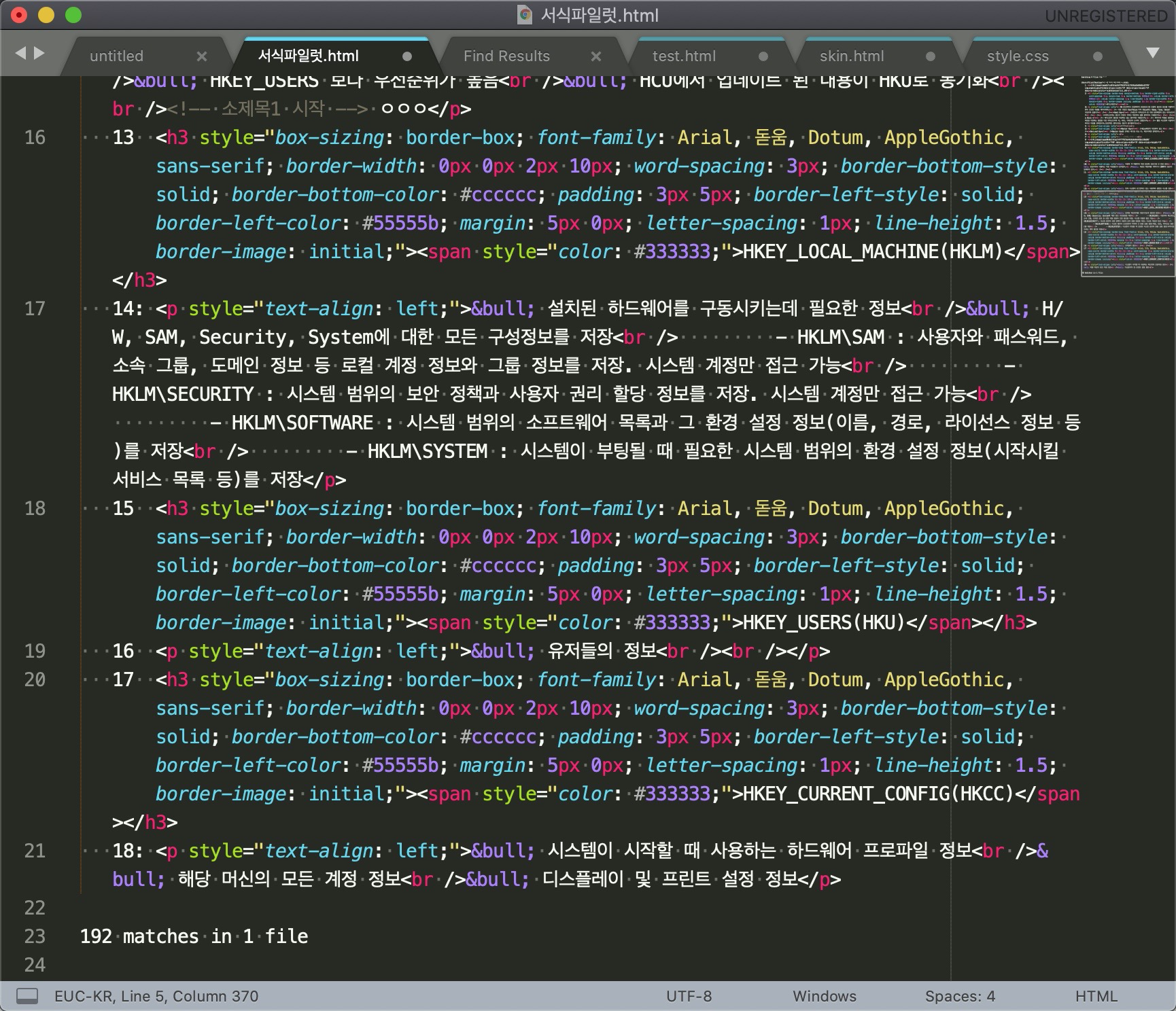Image resolution: width=1176 pixels, height=1011 pixels.
Task: Click HKEY_USERS(HKU) text in code
Action: tap(824, 622)
